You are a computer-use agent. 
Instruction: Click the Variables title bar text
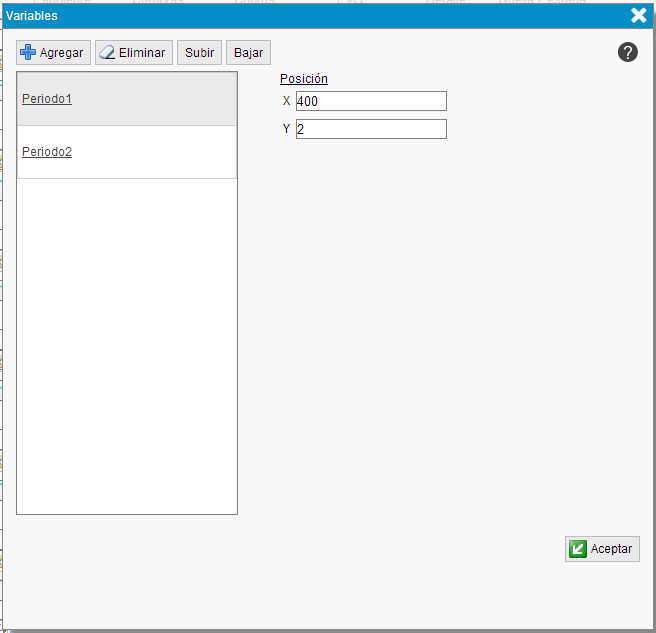point(32,16)
